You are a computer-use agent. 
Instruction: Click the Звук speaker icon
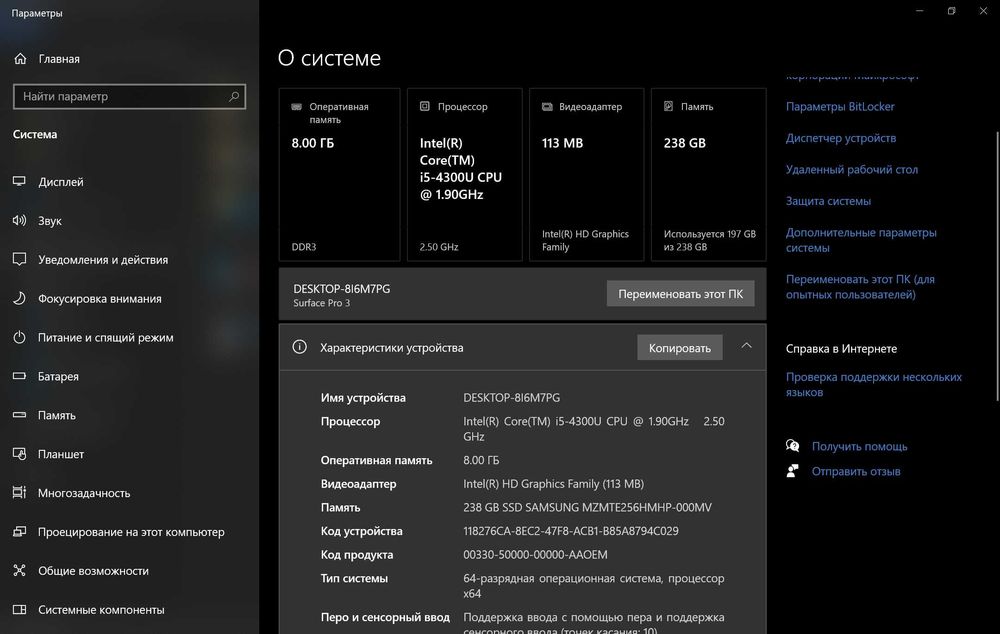coord(20,220)
